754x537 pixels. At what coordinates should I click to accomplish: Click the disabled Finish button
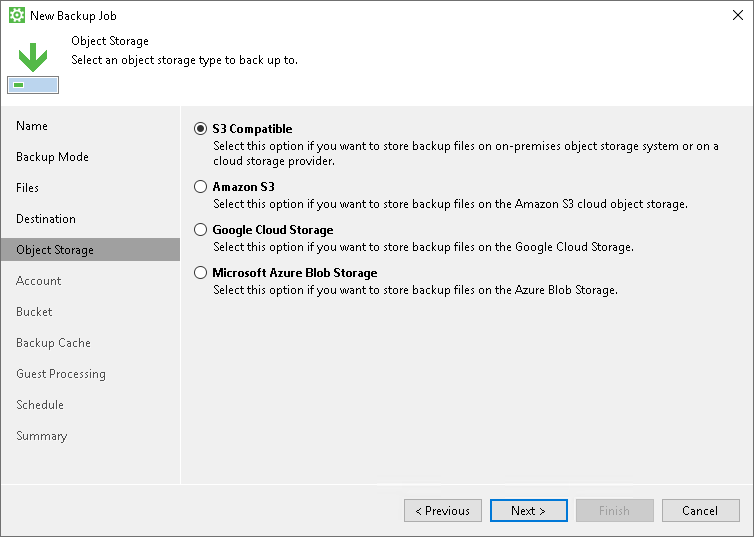(615, 511)
